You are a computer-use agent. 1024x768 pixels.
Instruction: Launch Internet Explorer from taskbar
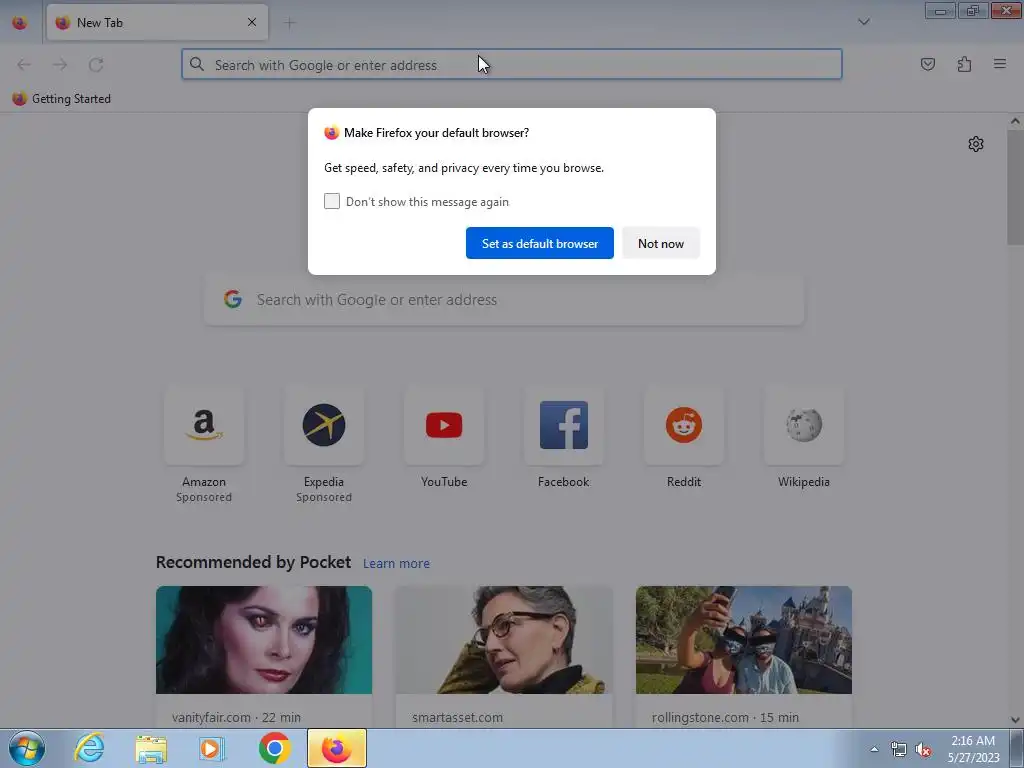tap(89, 748)
